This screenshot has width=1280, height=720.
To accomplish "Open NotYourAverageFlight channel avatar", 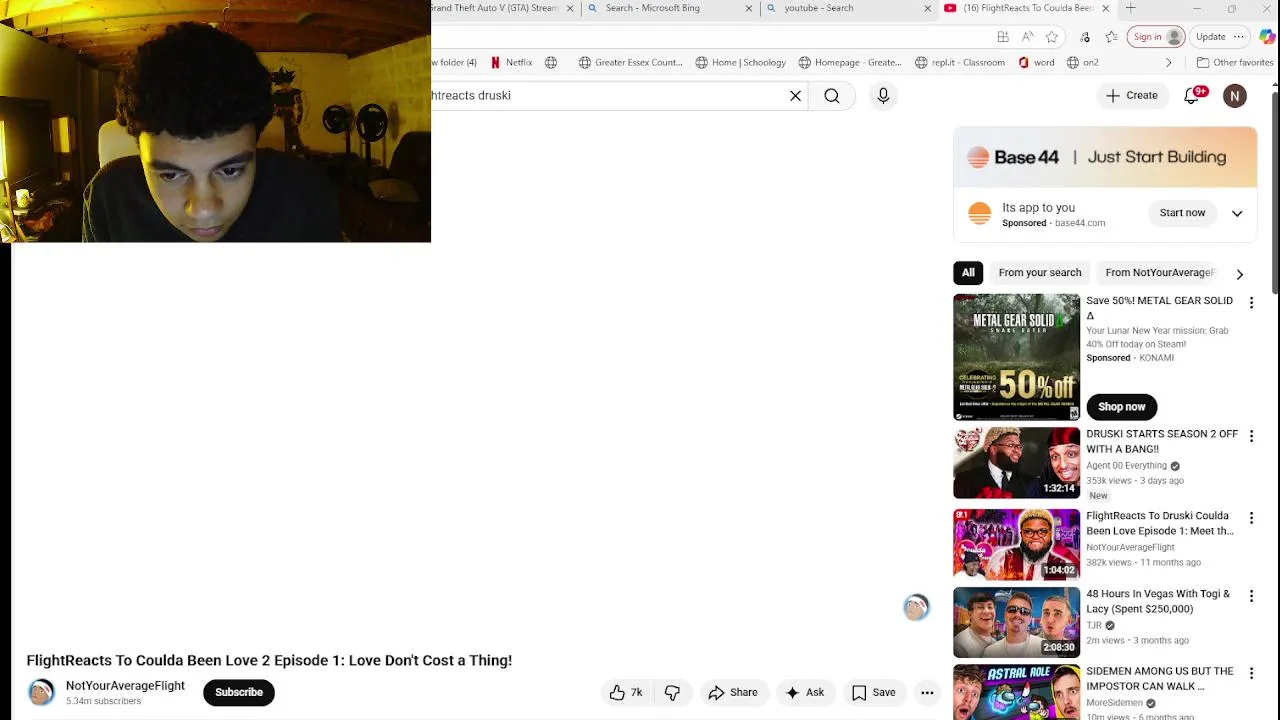I will point(41,692).
